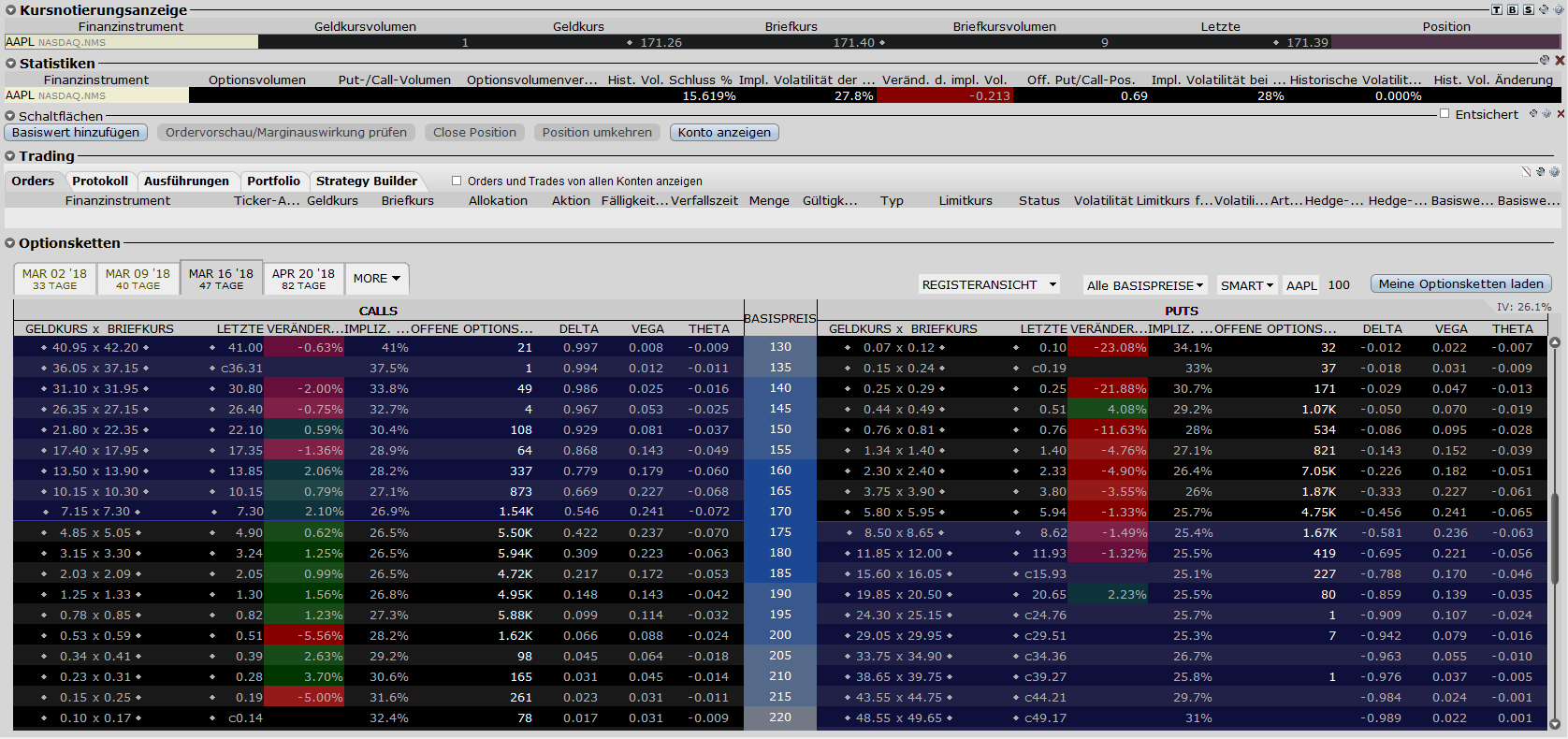The image size is (1568, 739).
Task: Open the Strategy Builder tab
Action: 367,181
